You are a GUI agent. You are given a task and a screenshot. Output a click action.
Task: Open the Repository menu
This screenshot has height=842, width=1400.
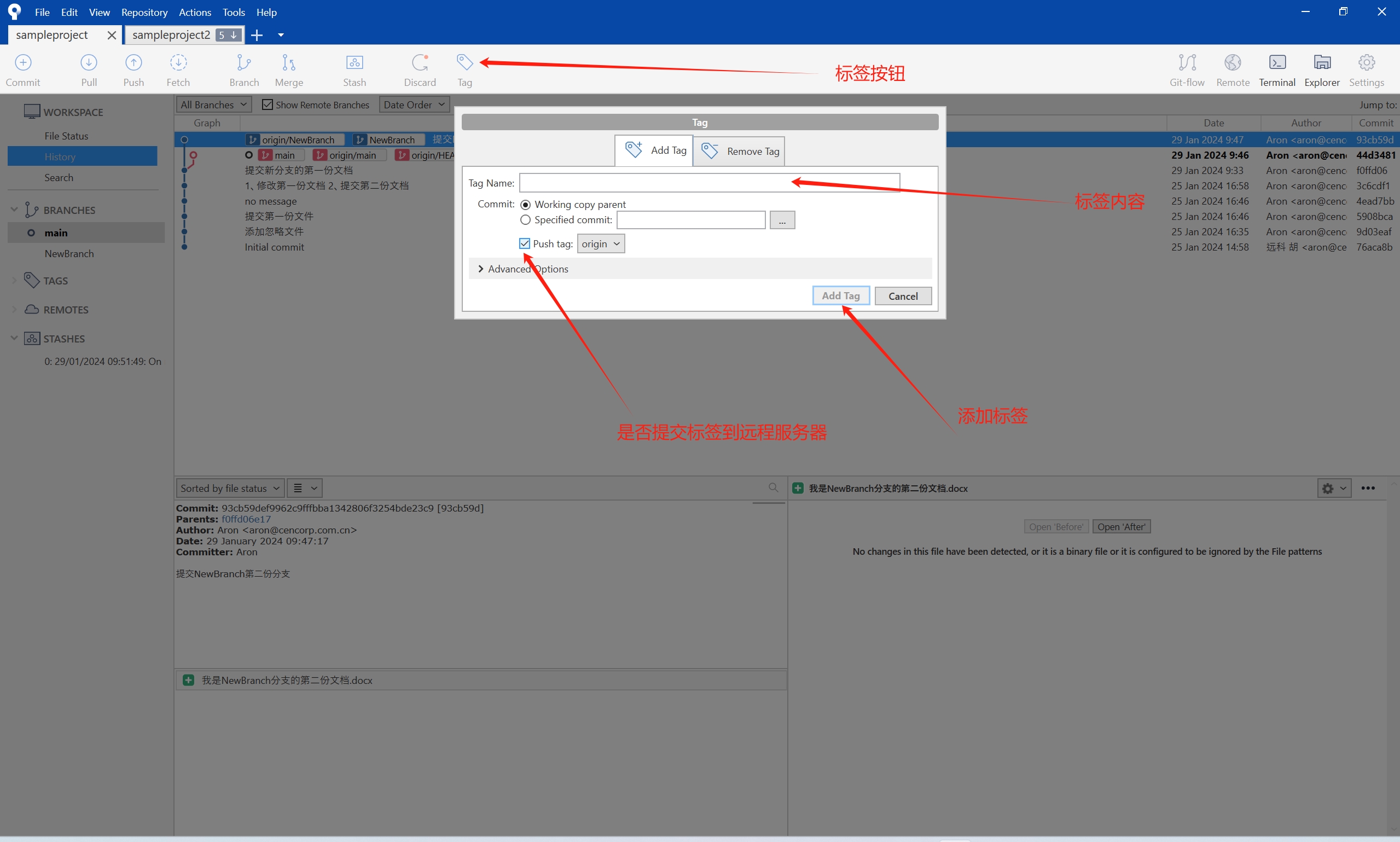144,12
